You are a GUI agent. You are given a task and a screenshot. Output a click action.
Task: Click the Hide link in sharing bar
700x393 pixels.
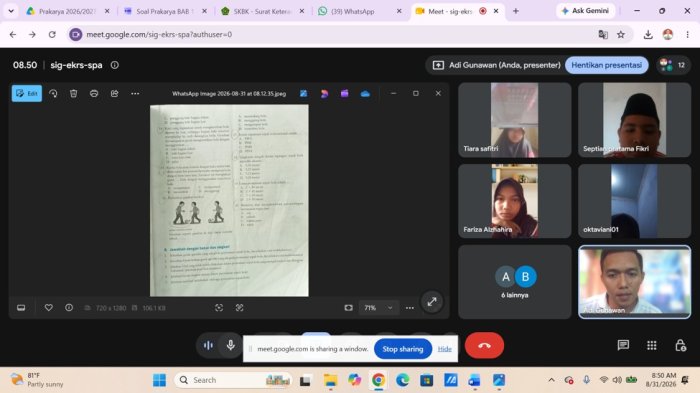pyautogui.click(x=444, y=349)
